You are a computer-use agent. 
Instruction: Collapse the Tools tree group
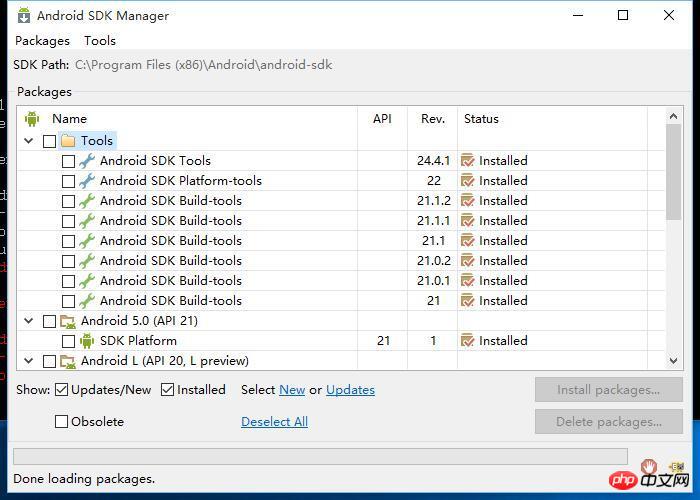click(28, 141)
